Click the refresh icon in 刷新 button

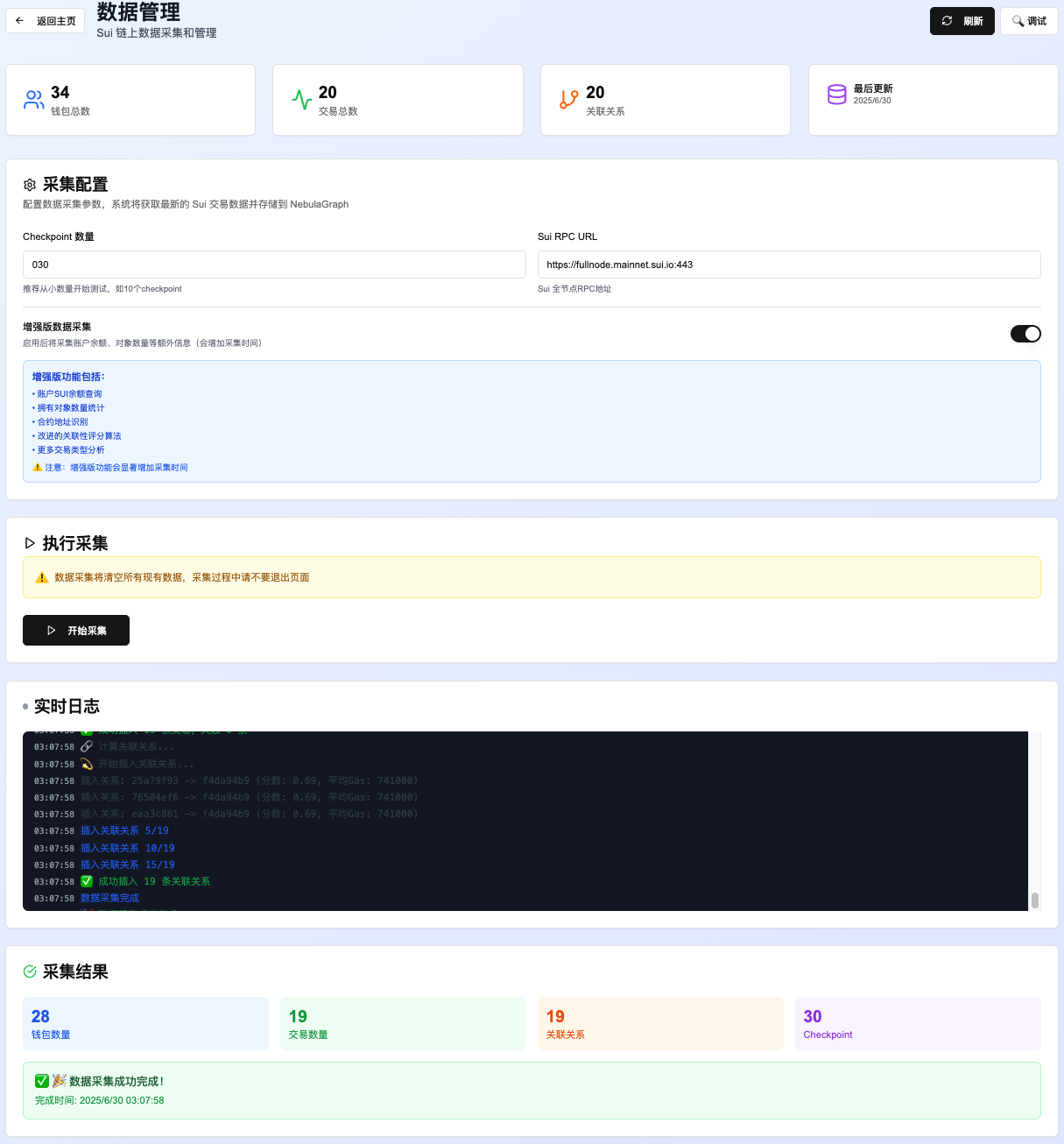[947, 21]
